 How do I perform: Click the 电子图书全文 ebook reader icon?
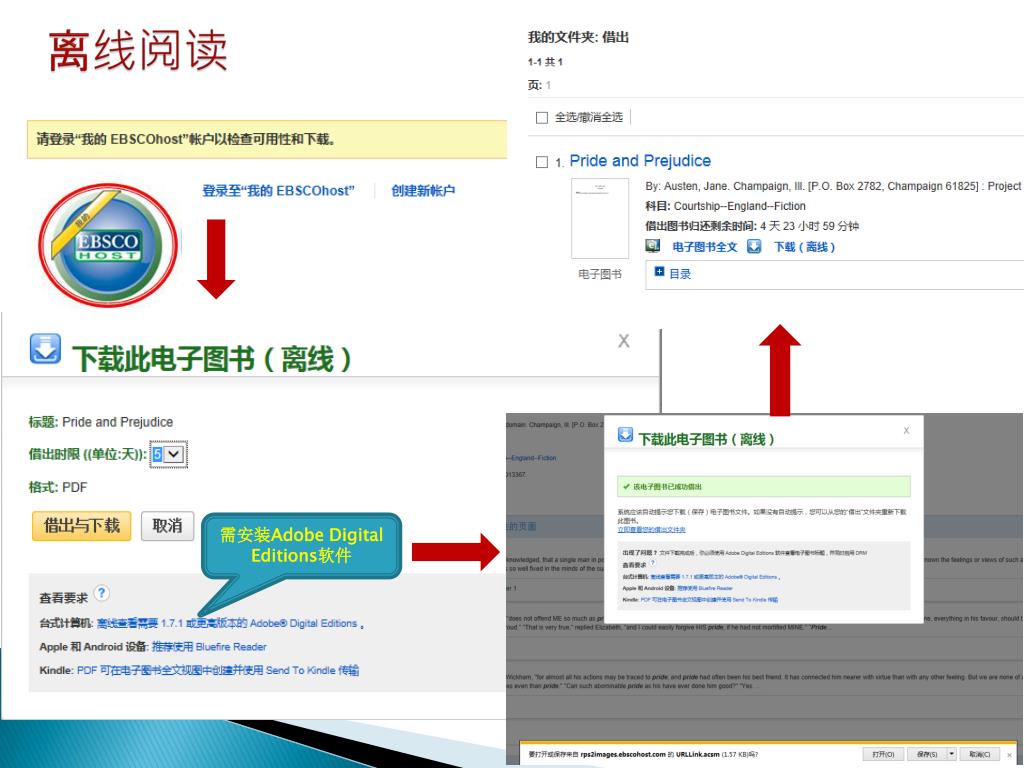coord(652,246)
